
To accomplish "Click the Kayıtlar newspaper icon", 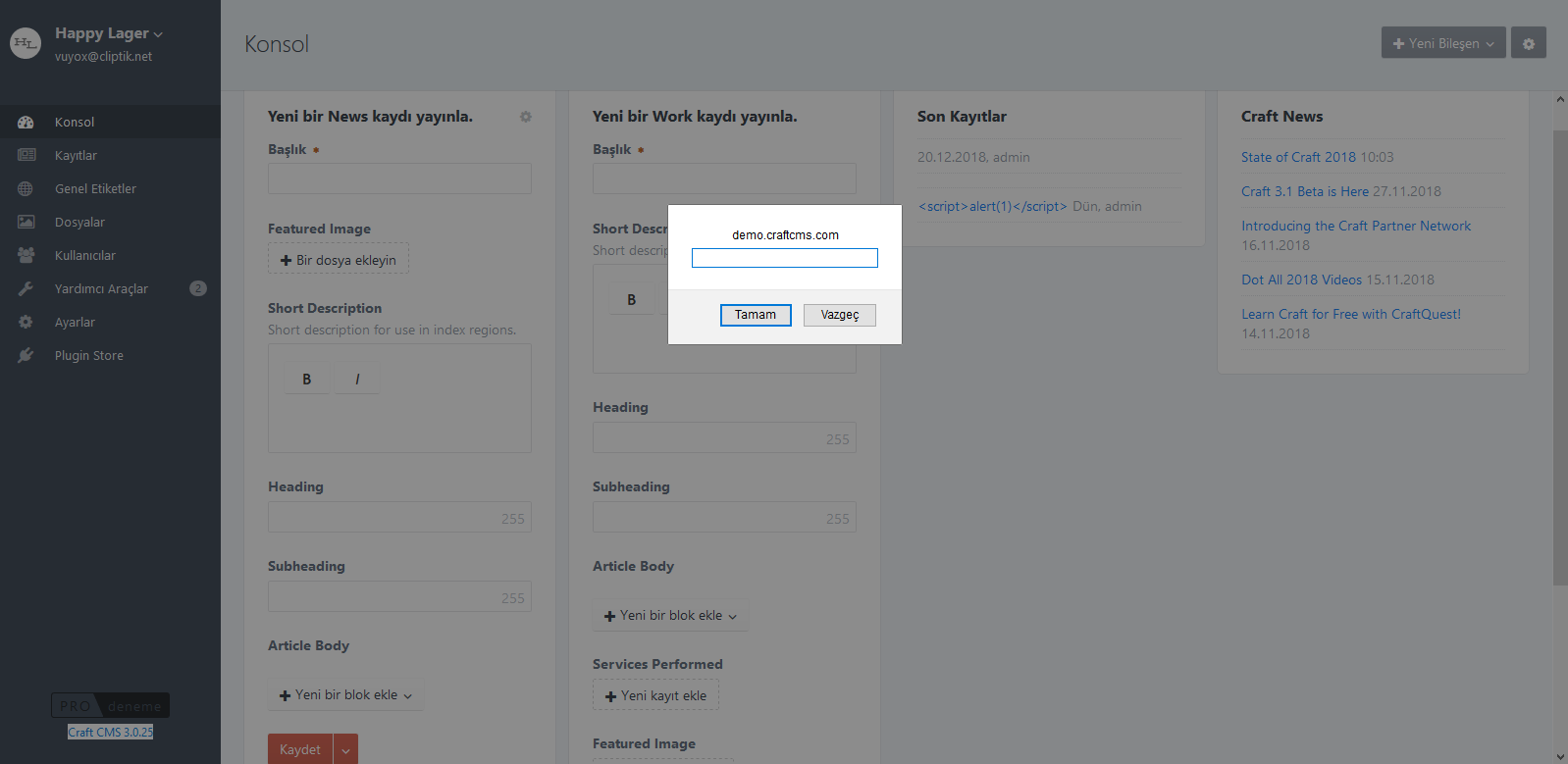I will [x=26, y=156].
